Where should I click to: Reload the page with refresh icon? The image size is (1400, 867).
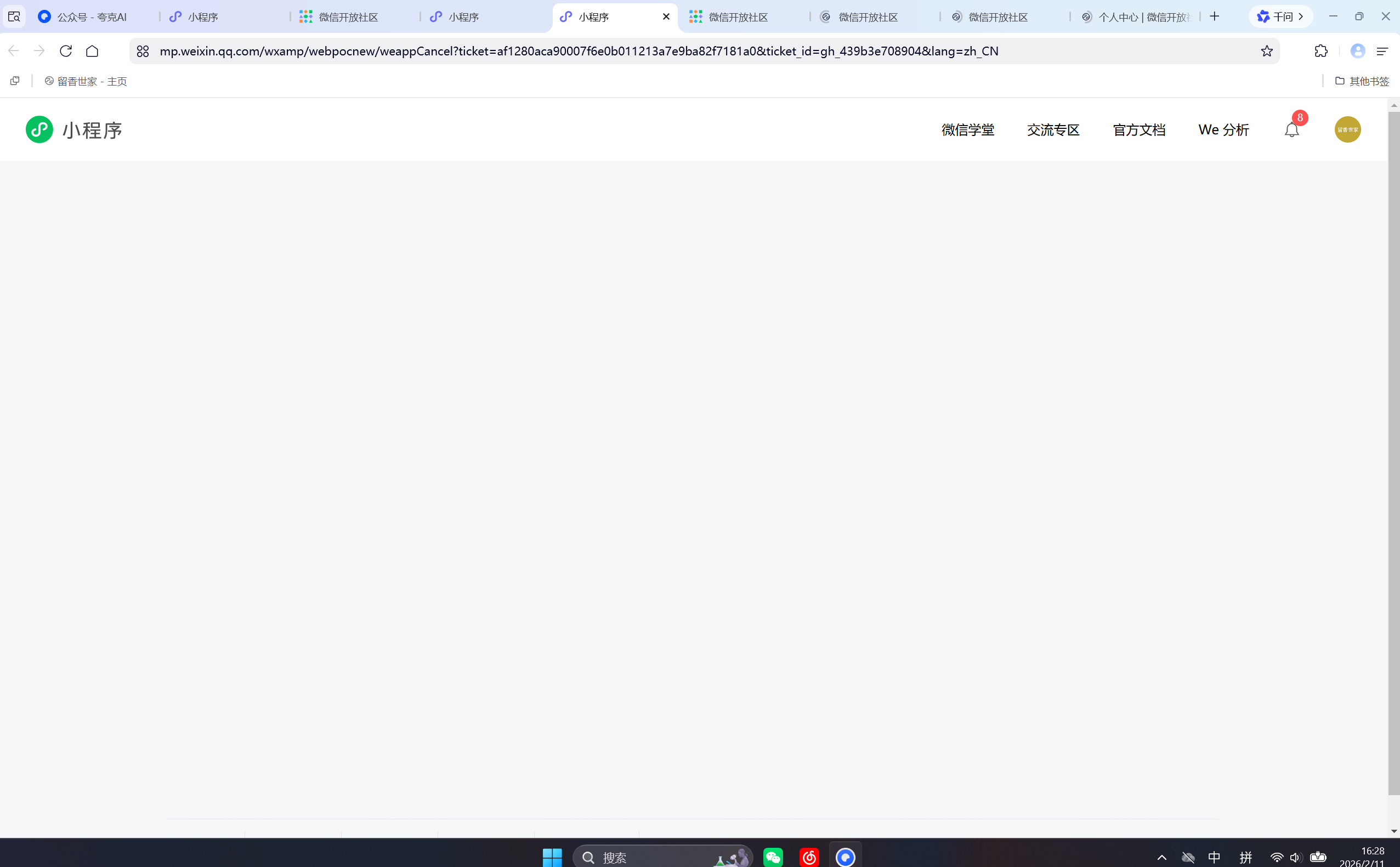[x=66, y=51]
